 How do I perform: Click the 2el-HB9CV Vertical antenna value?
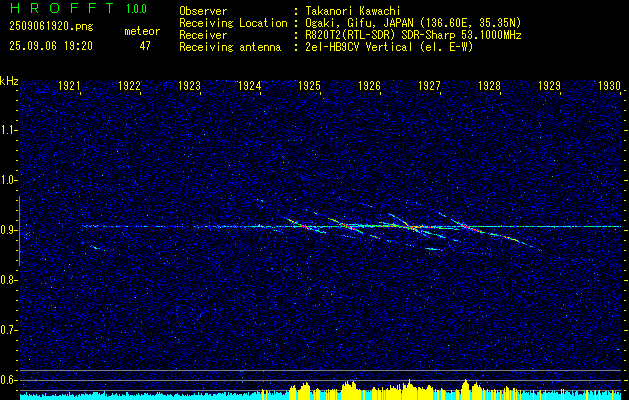point(389,47)
